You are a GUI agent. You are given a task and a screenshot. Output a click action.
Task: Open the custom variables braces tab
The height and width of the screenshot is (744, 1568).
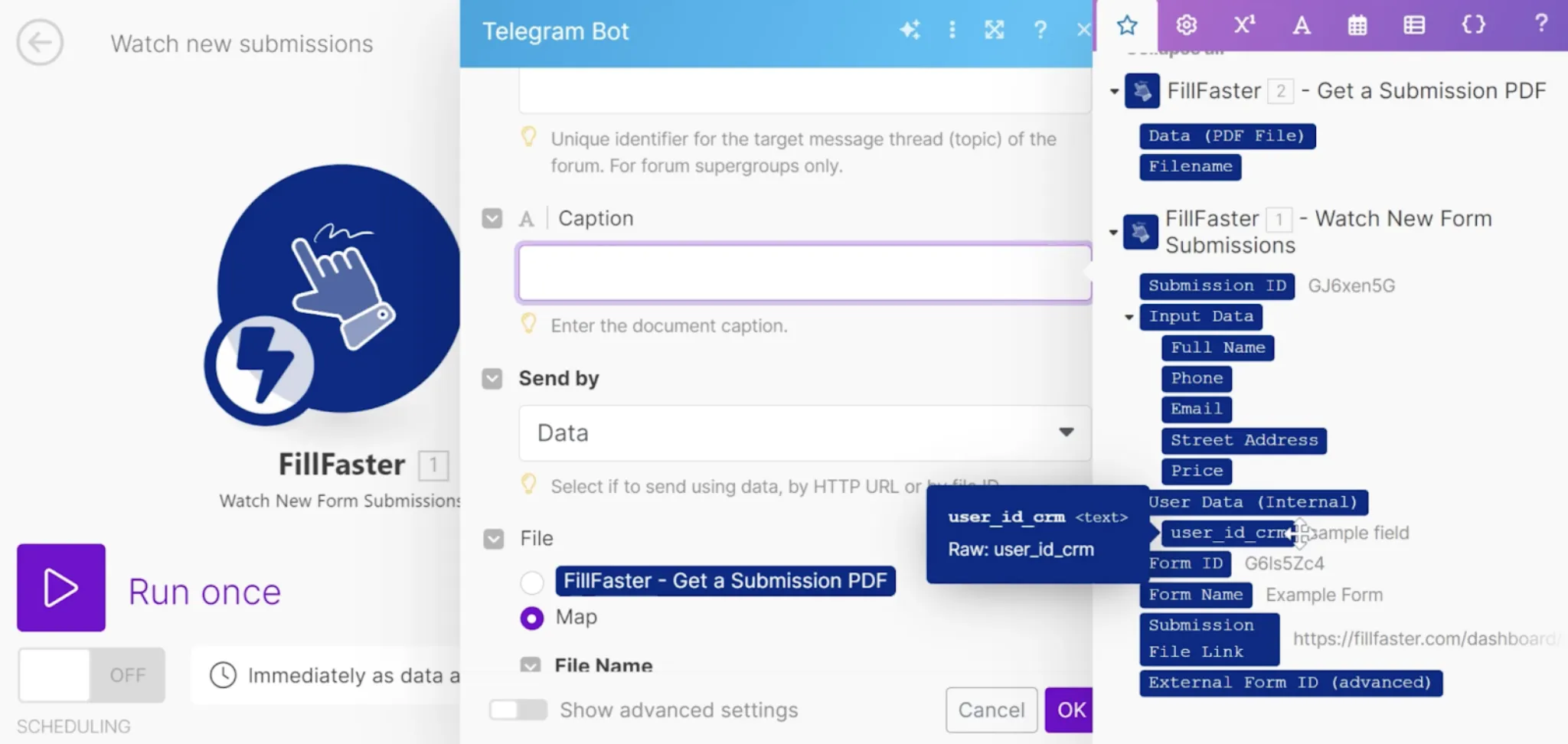[1473, 25]
